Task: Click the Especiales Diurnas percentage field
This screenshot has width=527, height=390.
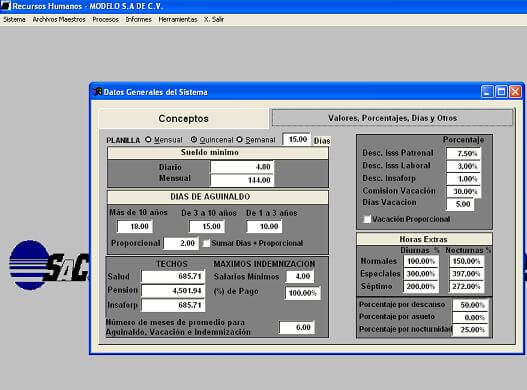Action: point(421,274)
